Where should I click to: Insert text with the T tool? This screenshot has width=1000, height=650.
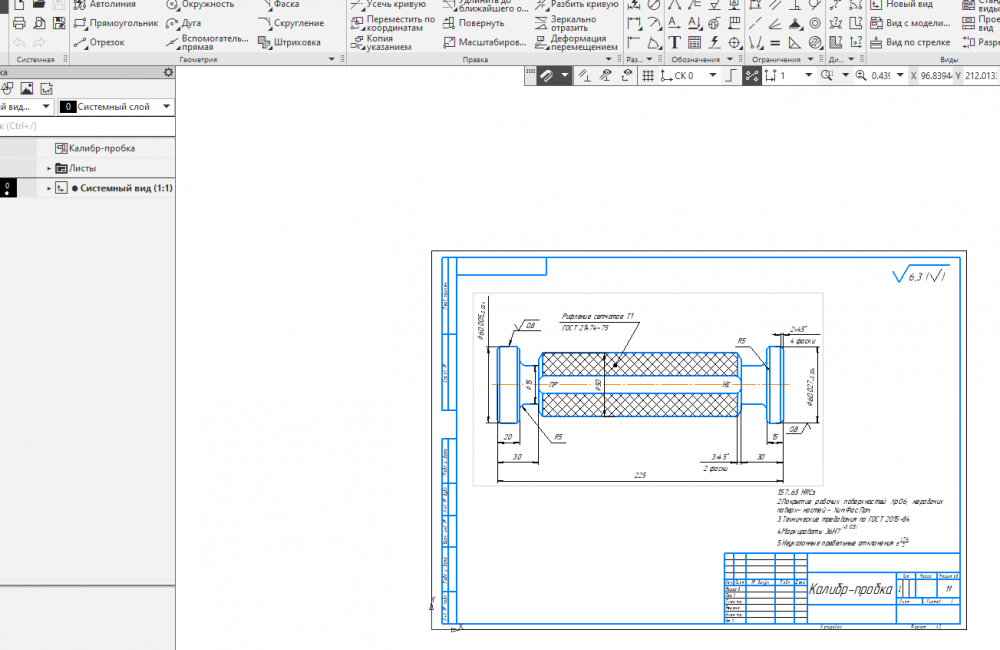[674, 42]
